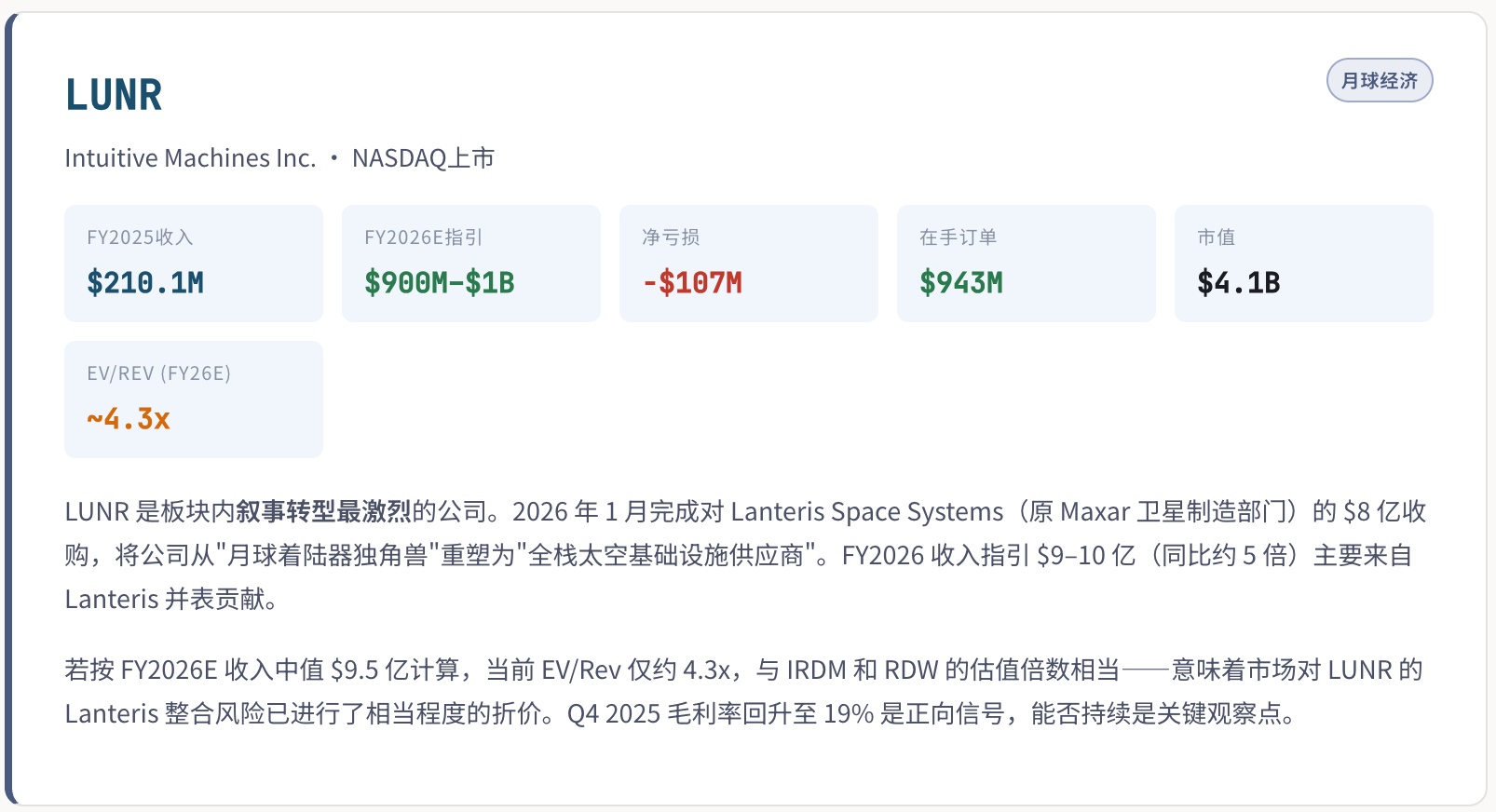
Task: Click the $943M backlog value
Action: (960, 283)
